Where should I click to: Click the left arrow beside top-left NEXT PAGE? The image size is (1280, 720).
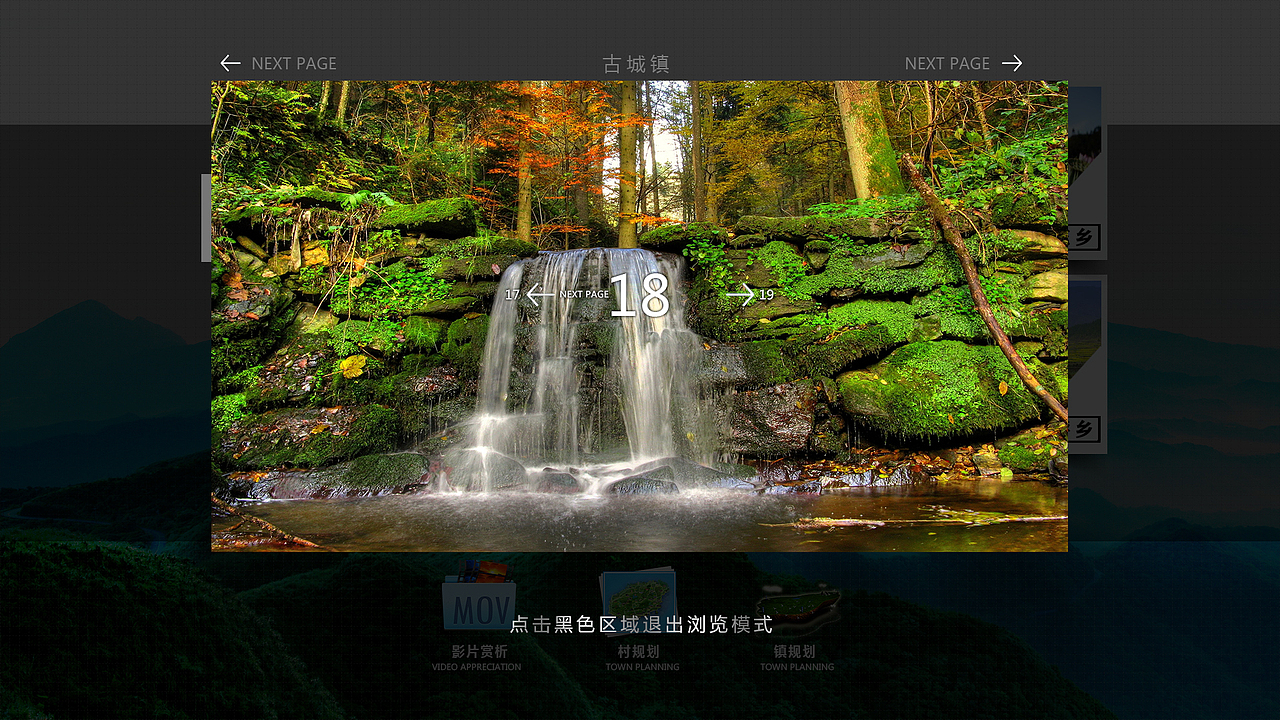[230, 63]
